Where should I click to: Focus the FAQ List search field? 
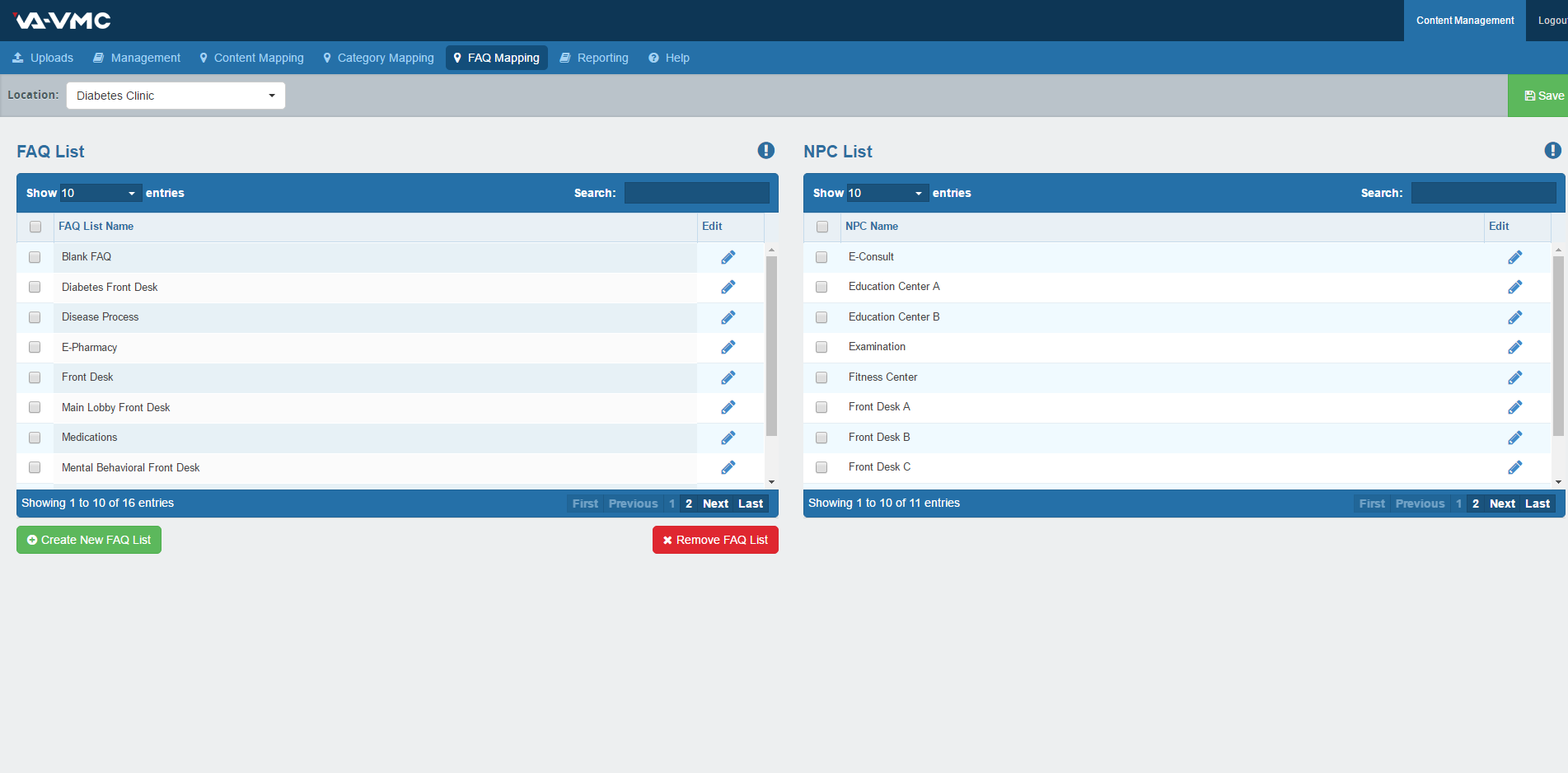click(x=696, y=193)
